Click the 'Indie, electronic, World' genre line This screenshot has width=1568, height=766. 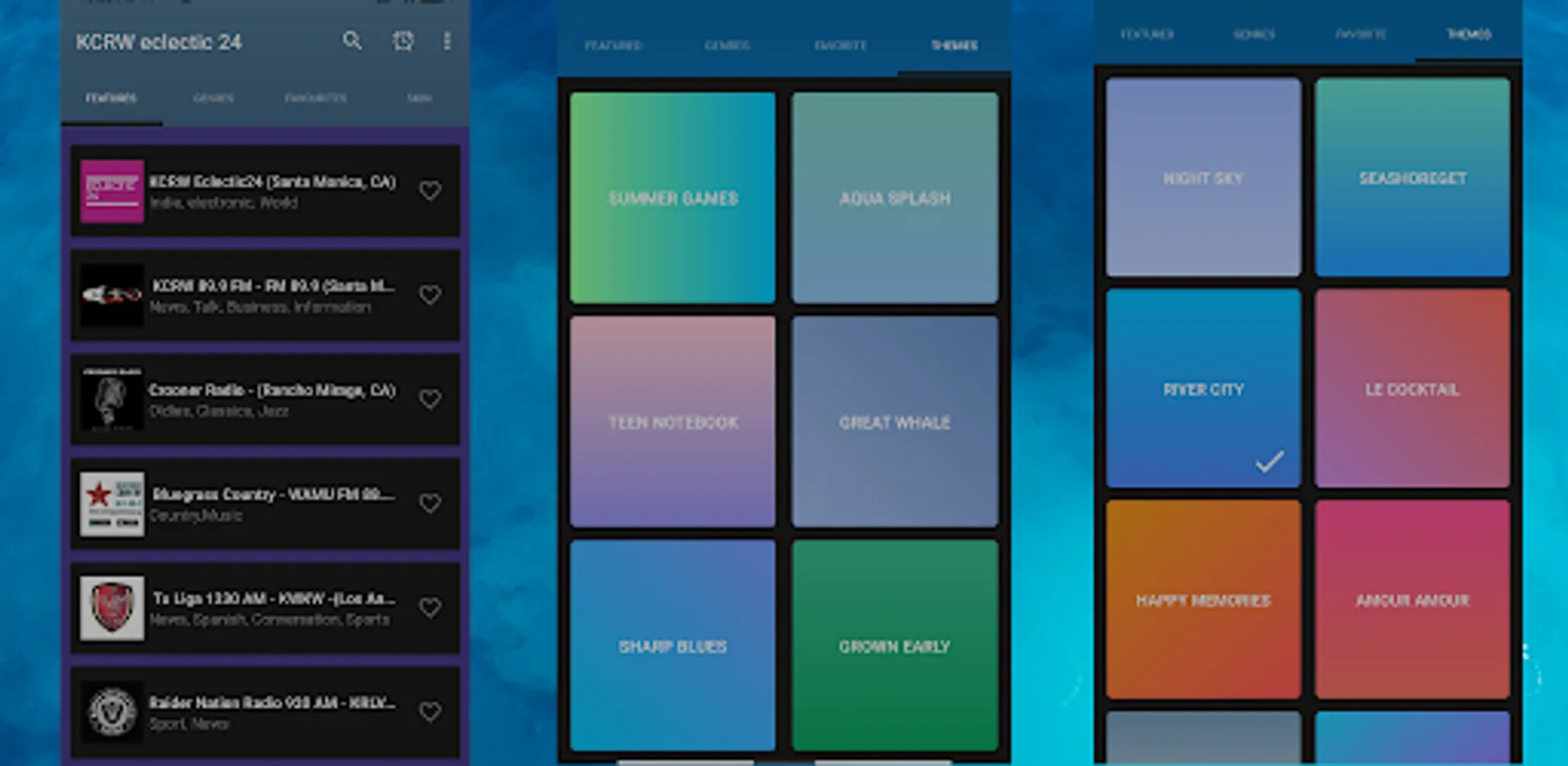(x=224, y=203)
